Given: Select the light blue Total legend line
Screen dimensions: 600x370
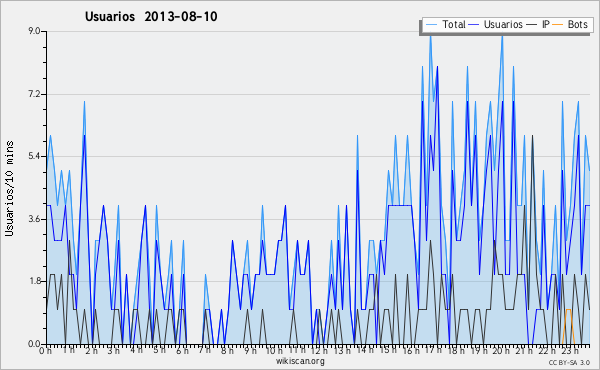Looking at the screenshot, I should tap(431, 24).
